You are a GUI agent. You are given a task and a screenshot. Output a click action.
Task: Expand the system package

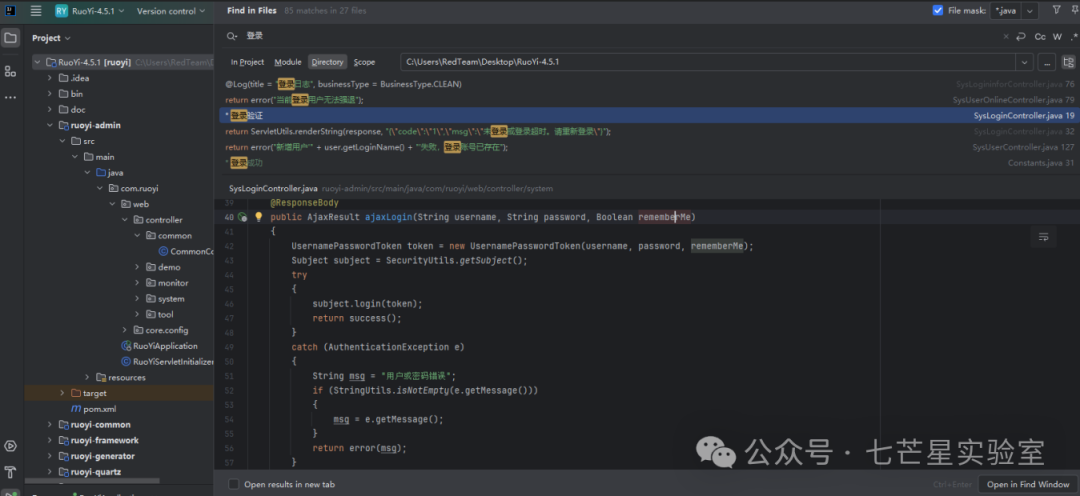click(x=137, y=299)
